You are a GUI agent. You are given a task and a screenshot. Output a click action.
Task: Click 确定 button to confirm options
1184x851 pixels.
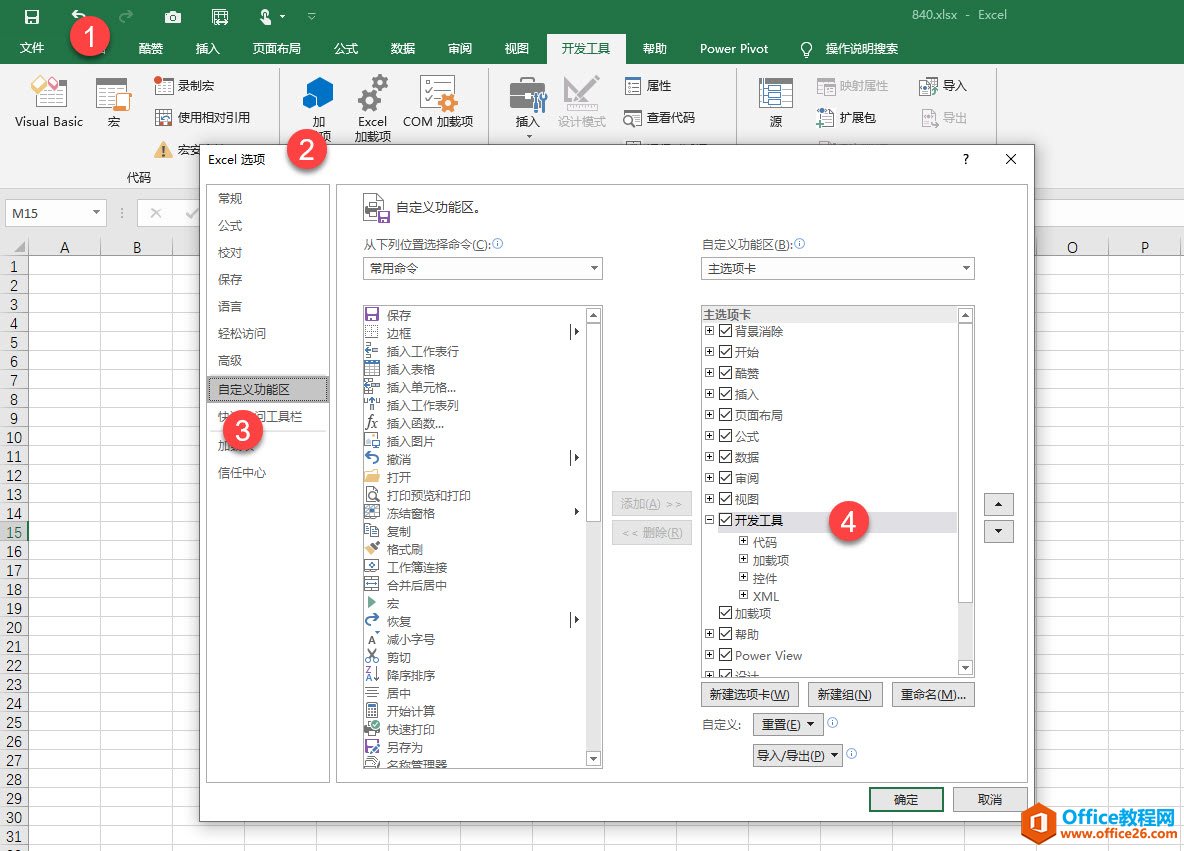click(x=906, y=800)
